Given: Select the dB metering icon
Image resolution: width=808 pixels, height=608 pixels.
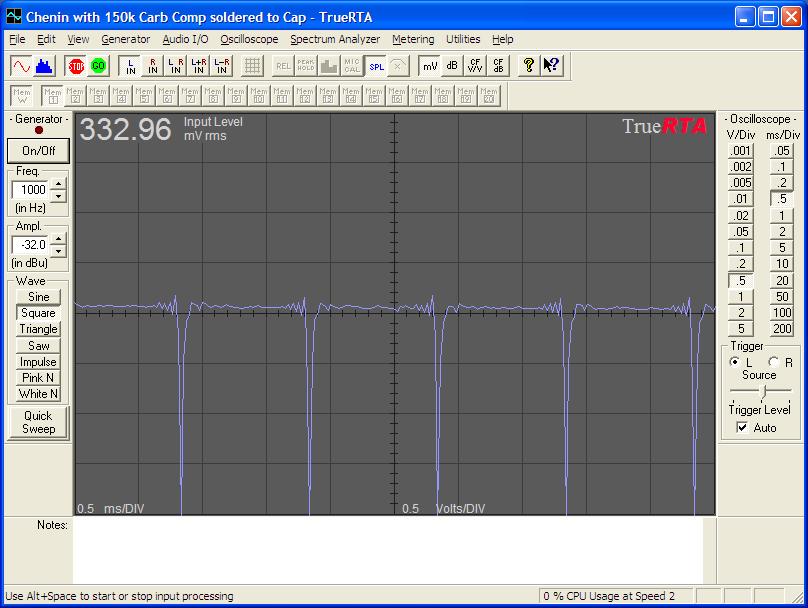Looking at the screenshot, I should click(452, 66).
